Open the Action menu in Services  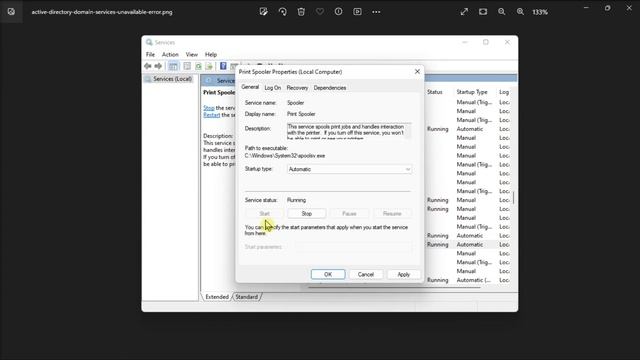[x=170, y=54]
